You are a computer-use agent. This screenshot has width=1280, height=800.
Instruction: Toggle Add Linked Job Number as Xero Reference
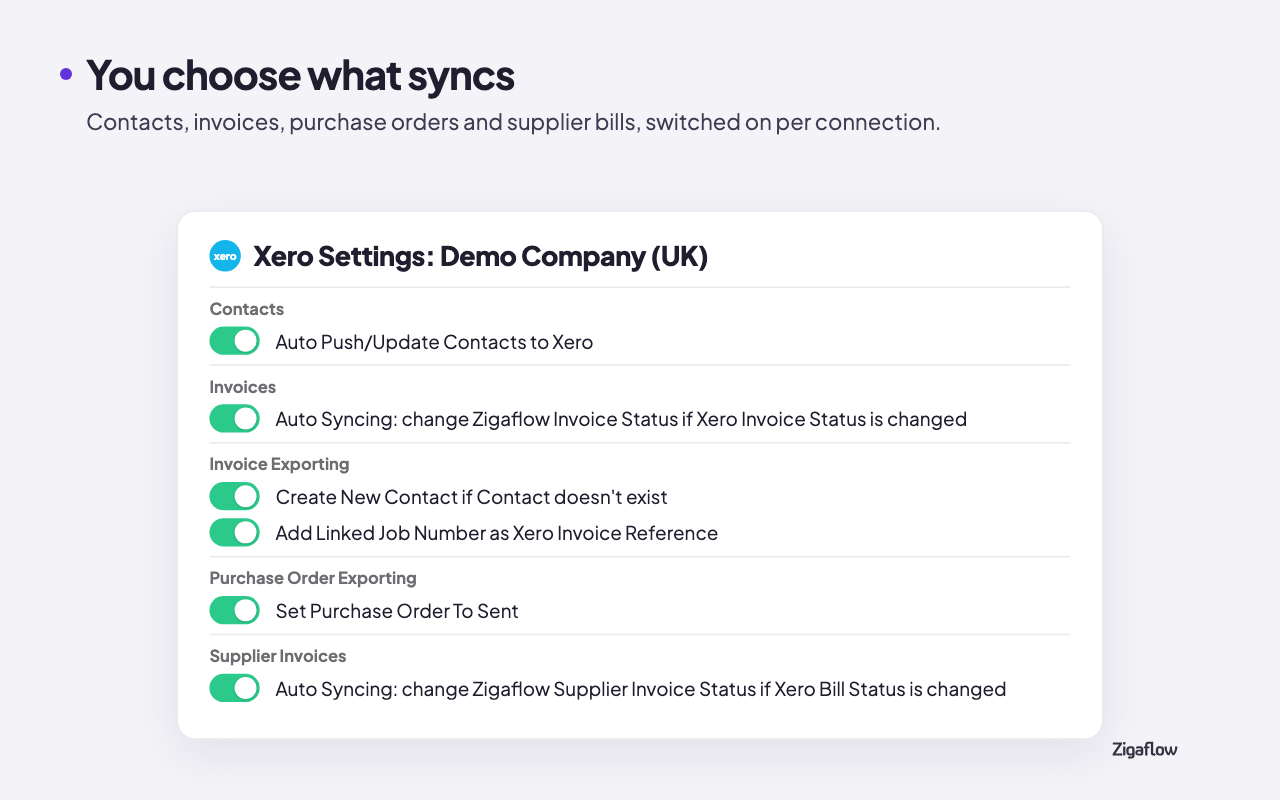click(235, 532)
